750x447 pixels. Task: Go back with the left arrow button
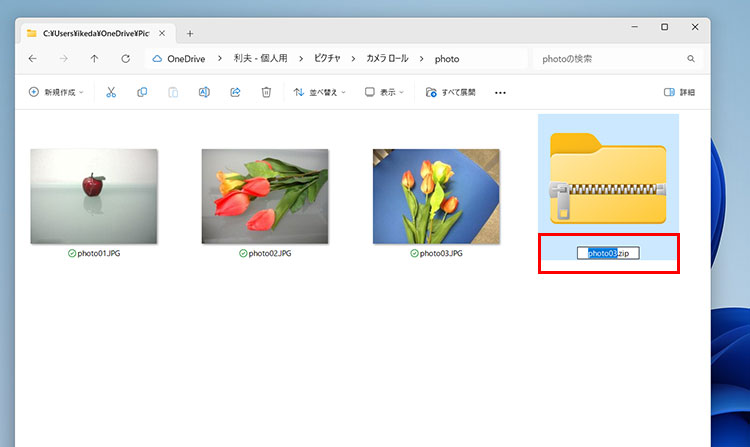tap(33, 59)
